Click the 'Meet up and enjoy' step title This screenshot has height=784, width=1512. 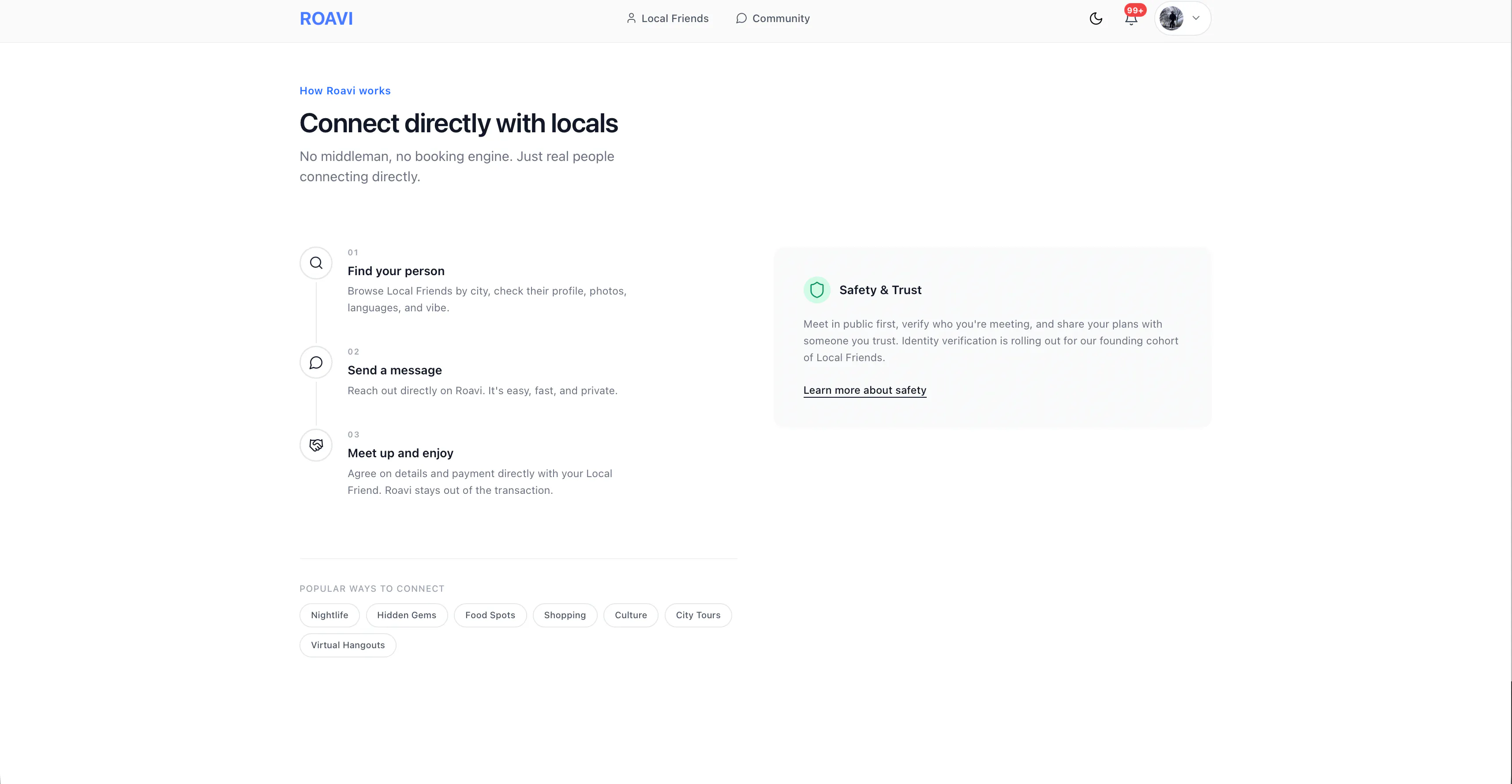pyautogui.click(x=400, y=453)
